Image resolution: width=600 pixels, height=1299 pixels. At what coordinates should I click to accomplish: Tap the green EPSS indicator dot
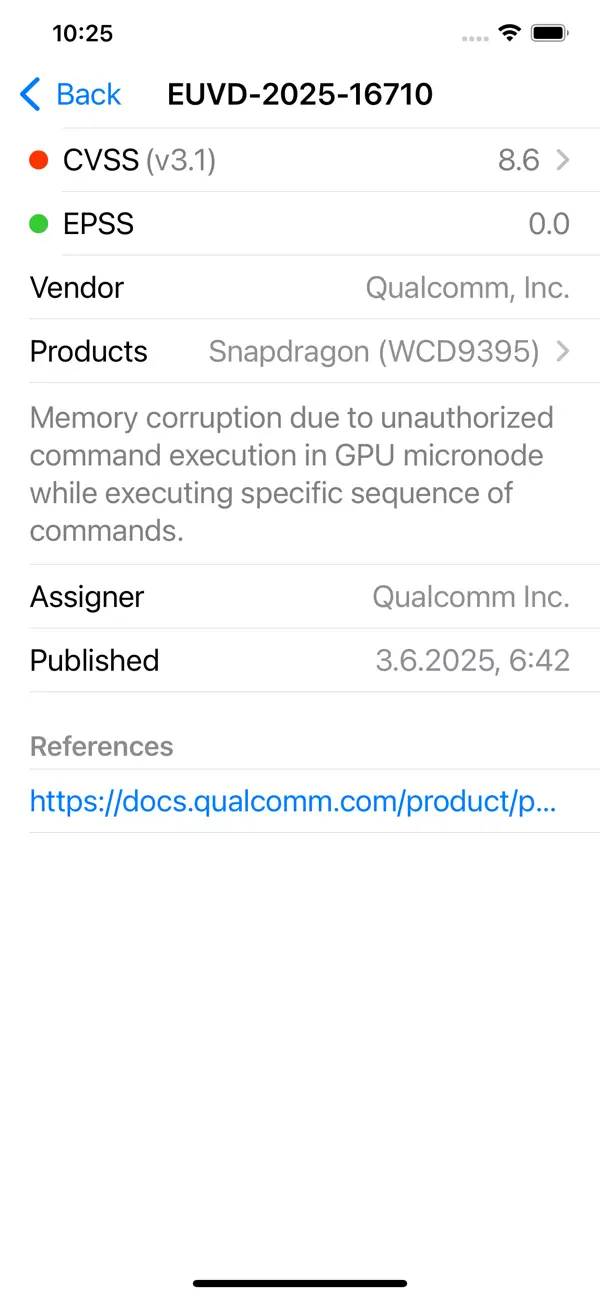[39, 224]
